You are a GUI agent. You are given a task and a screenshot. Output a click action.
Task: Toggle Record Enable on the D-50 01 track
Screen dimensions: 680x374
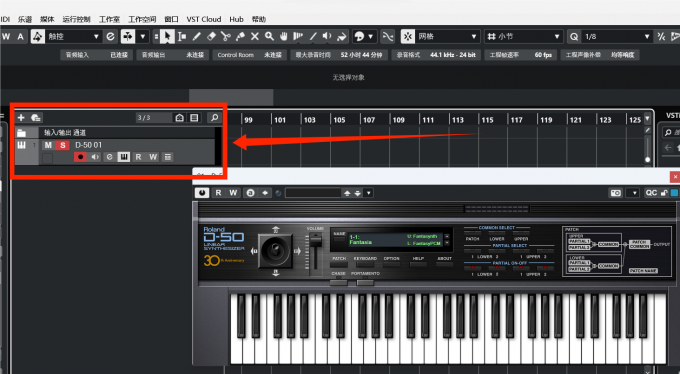click(x=80, y=157)
